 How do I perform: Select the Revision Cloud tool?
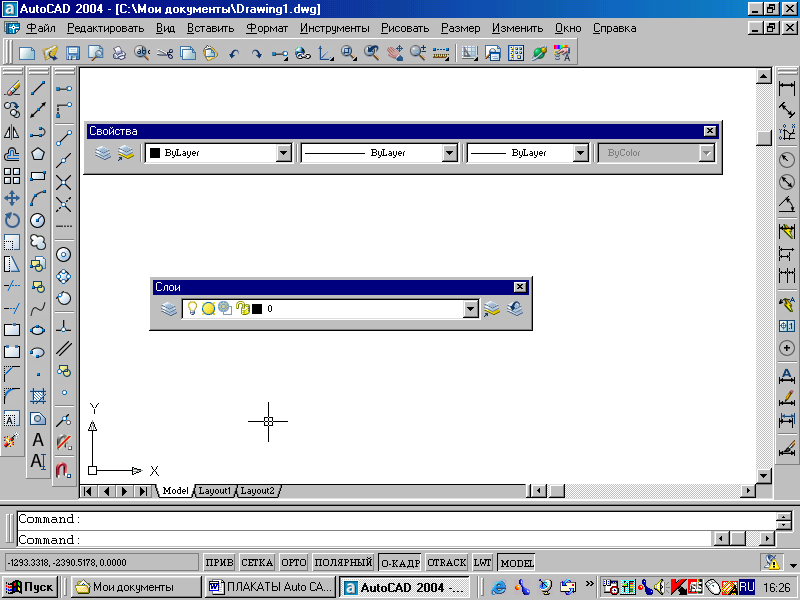[38, 242]
